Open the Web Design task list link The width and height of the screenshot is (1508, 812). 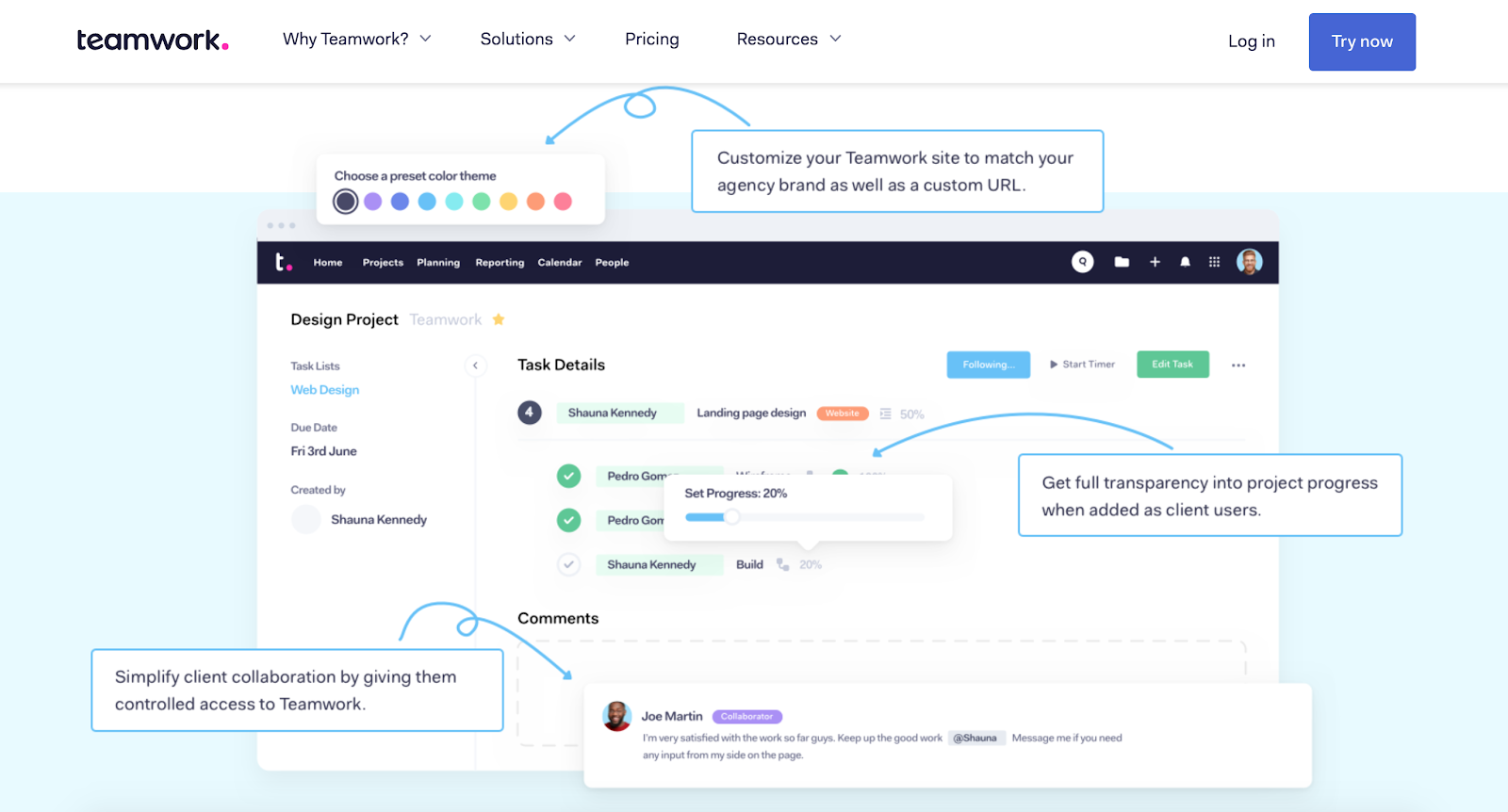click(325, 390)
